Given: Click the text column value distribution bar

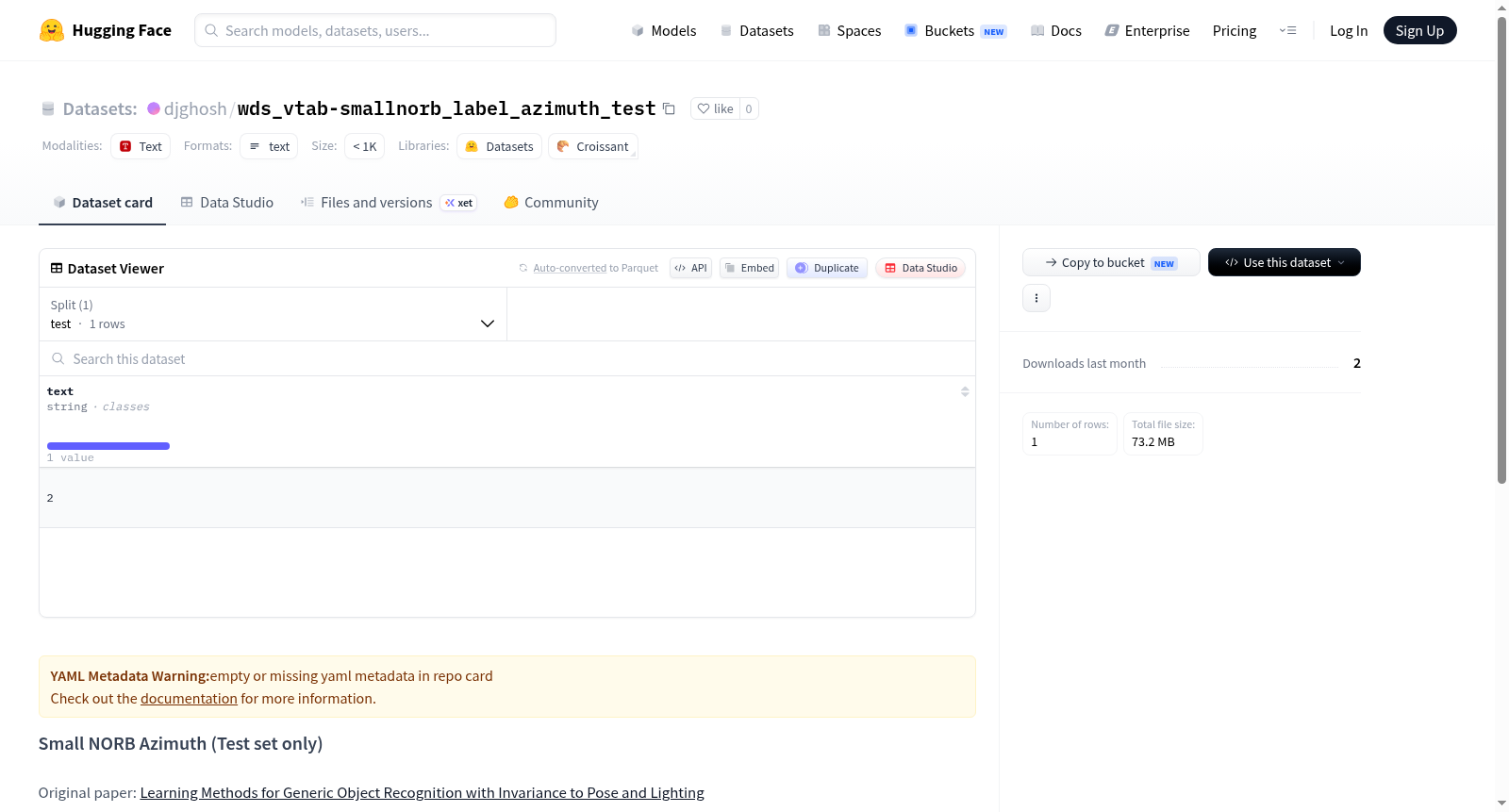Looking at the screenshot, I should (108, 446).
